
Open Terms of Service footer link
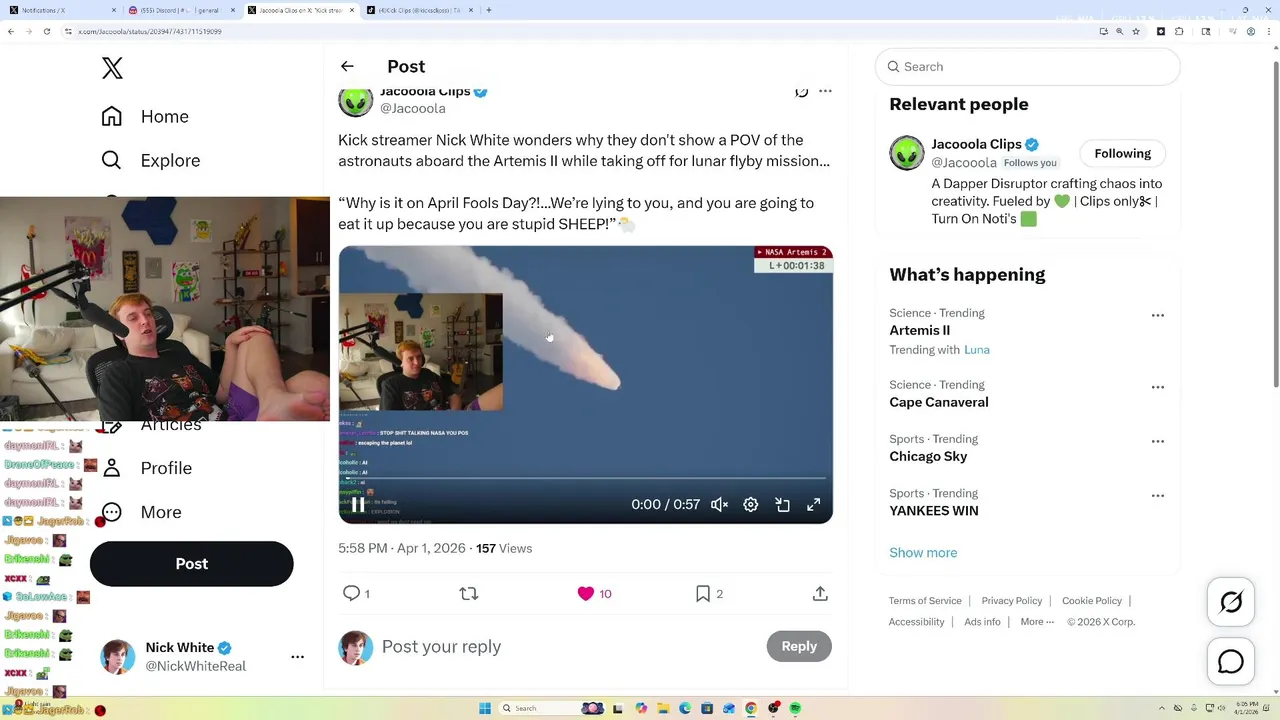coord(925,601)
